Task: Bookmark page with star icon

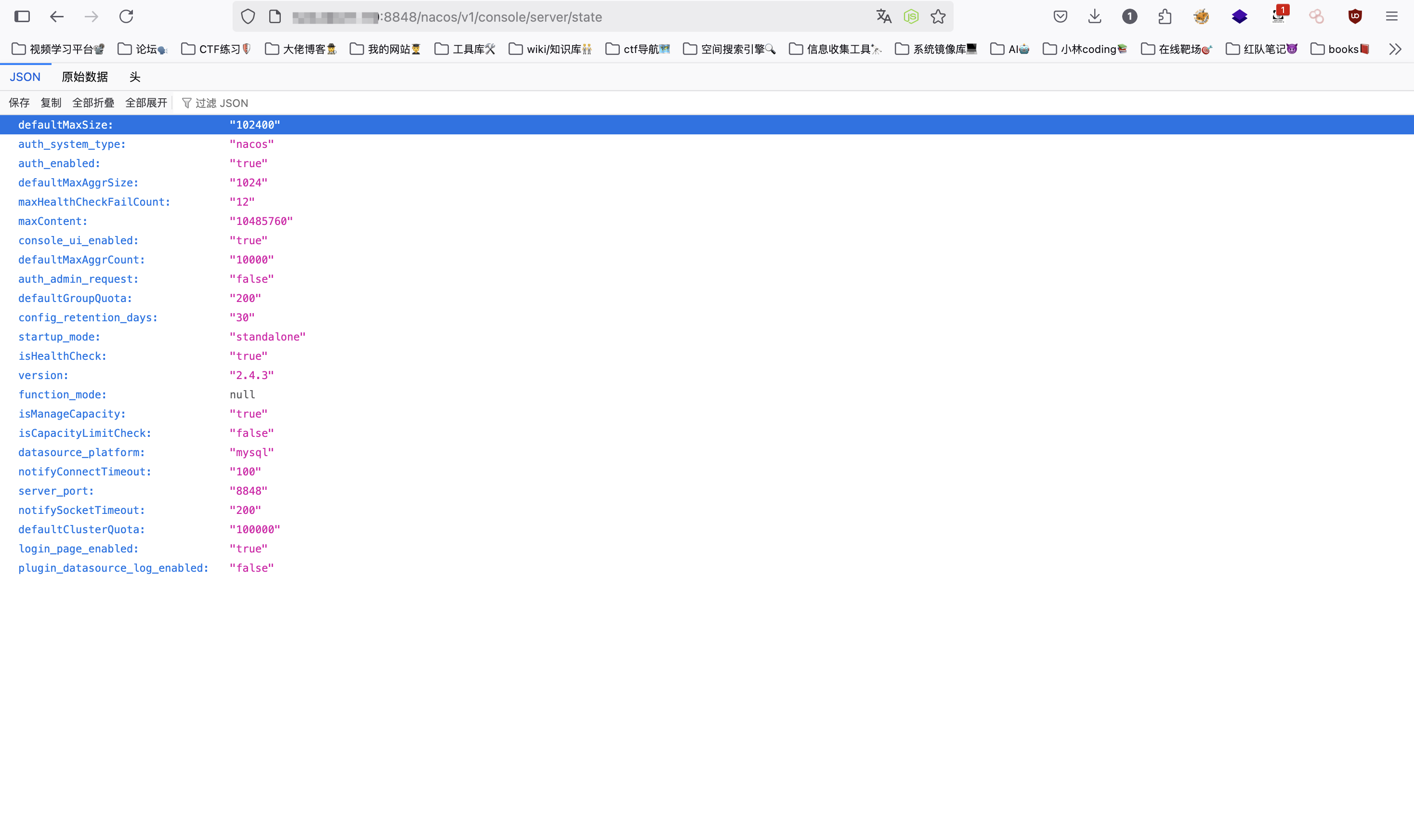Action: click(x=938, y=16)
